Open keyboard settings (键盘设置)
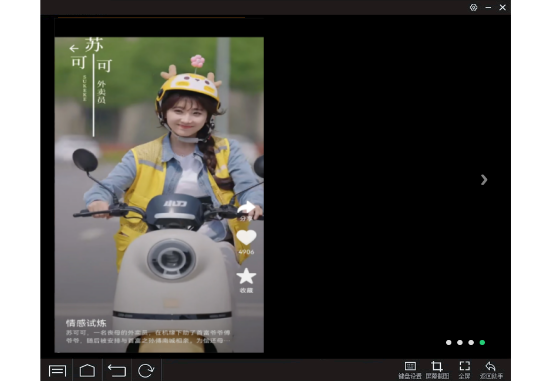This screenshot has height=381, width=550. (410, 370)
